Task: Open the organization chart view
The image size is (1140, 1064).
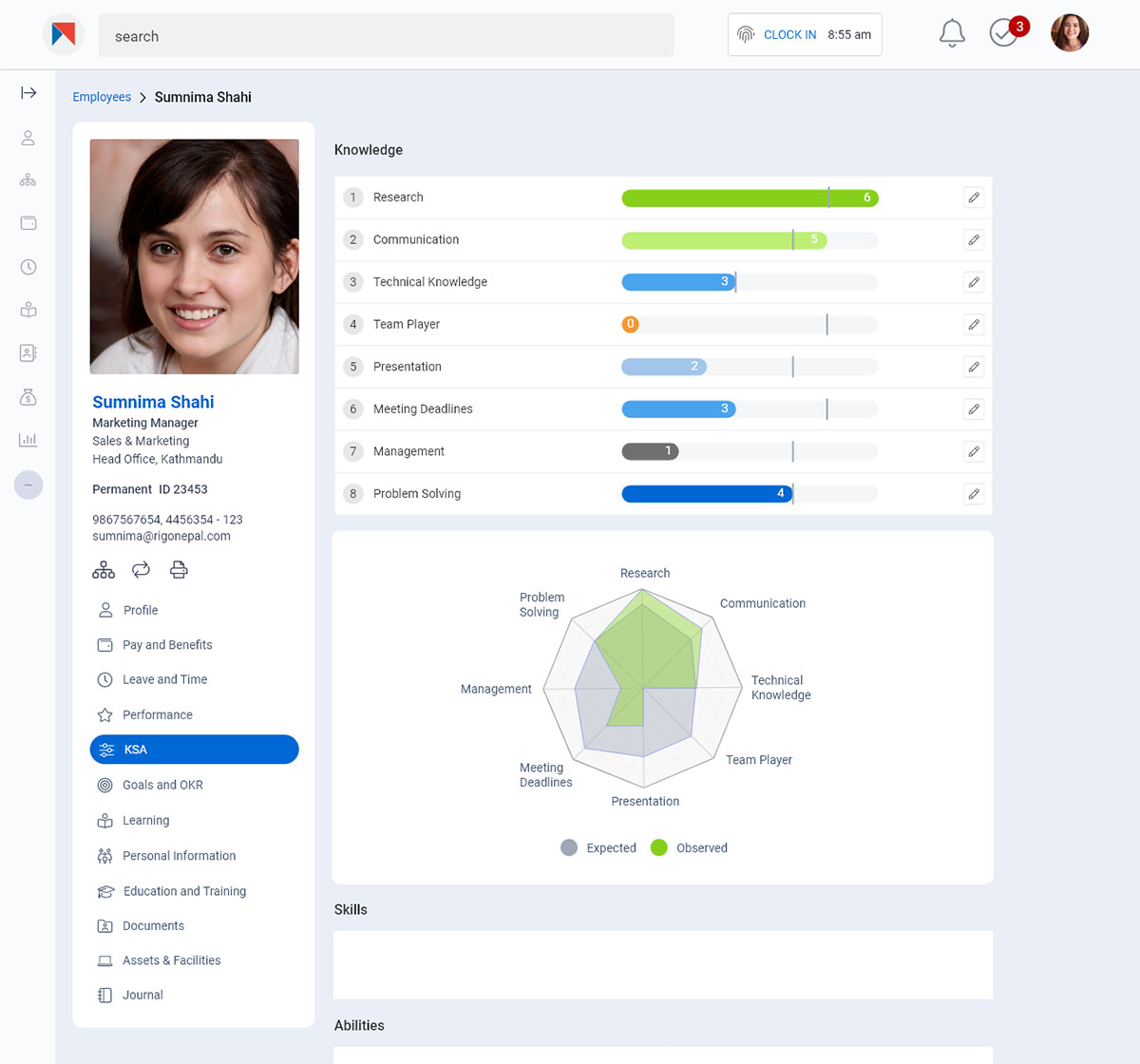Action: coord(103,568)
